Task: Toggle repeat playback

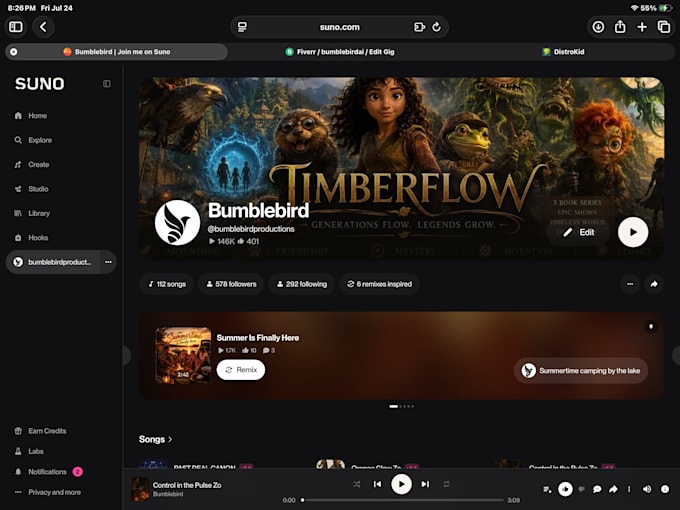Action: [x=446, y=484]
